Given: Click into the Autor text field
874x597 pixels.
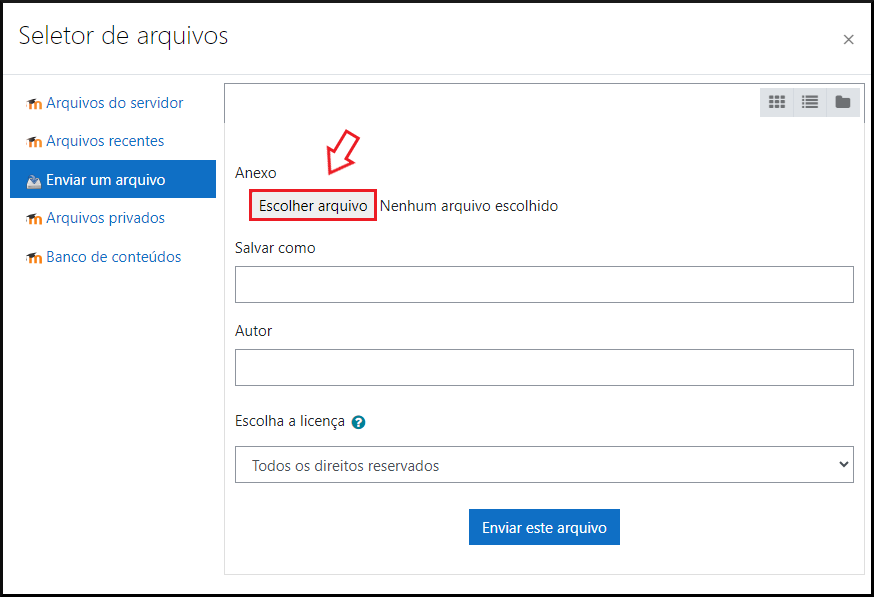Looking at the screenshot, I should [x=544, y=367].
